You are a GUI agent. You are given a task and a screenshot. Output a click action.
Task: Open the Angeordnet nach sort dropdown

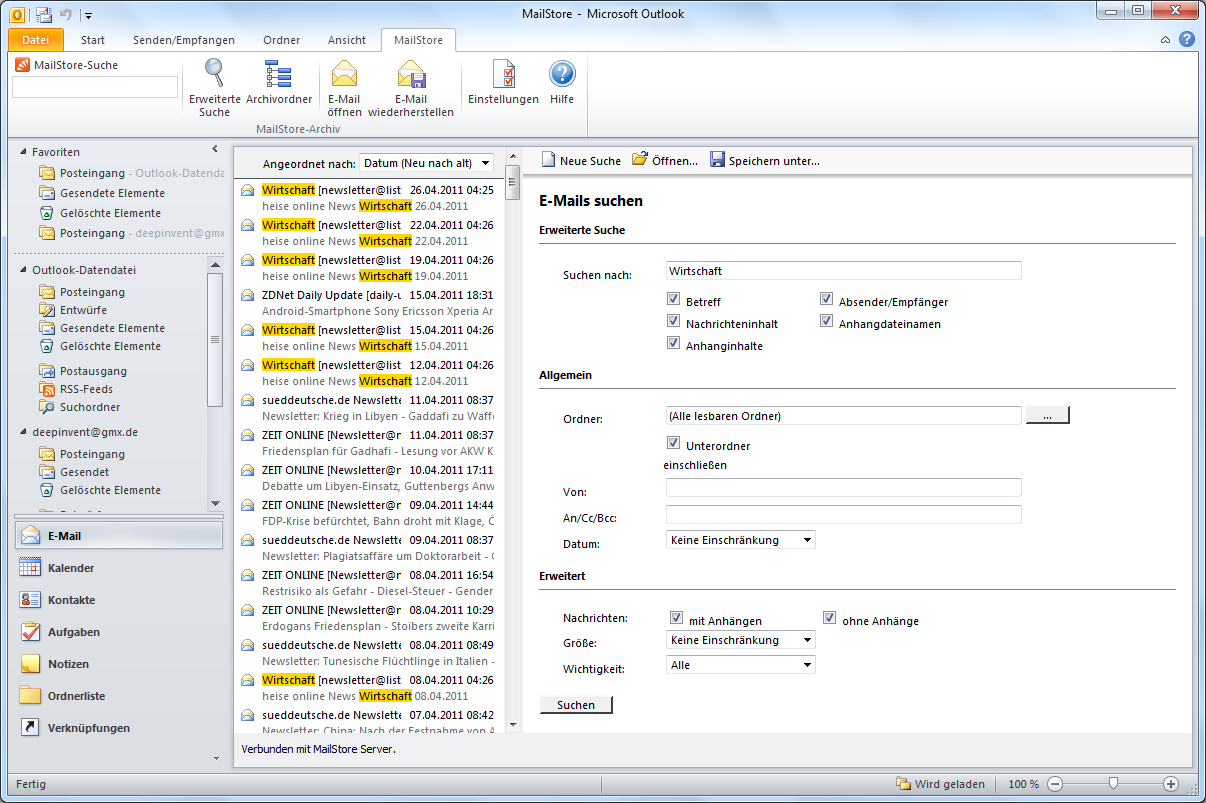[x=426, y=163]
